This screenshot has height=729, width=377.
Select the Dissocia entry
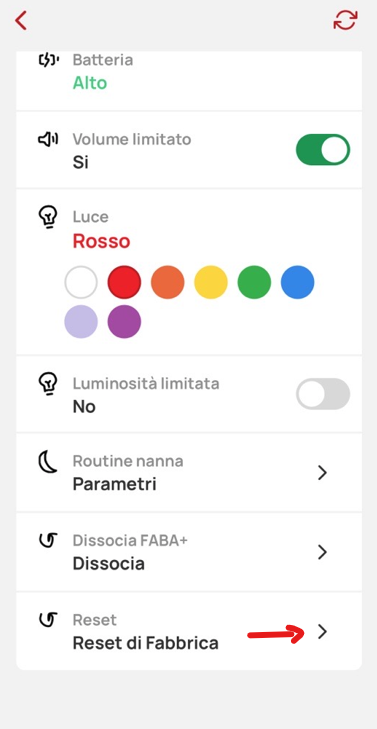[x=109, y=563]
